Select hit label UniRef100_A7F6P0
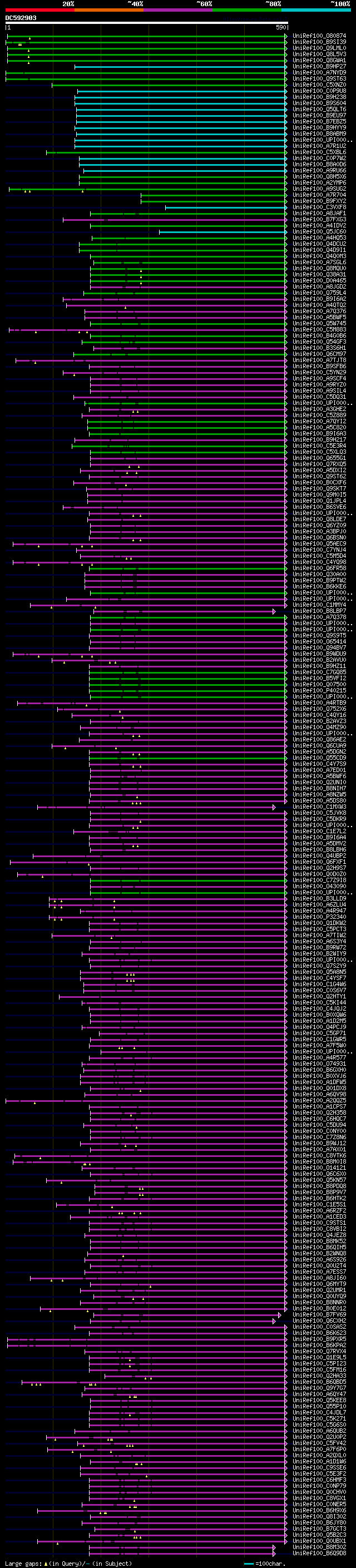This screenshot has height=1568, width=356. [x=319, y=1450]
